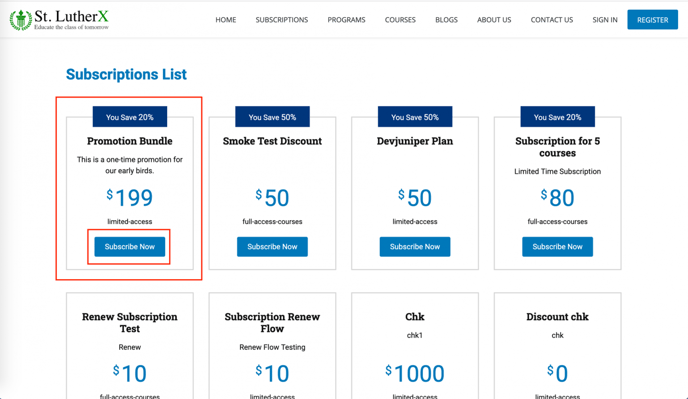The height and width of the screenshot is (399, 688).
Task: Click the $0 price on Discount chk
Action: (558, 374)
